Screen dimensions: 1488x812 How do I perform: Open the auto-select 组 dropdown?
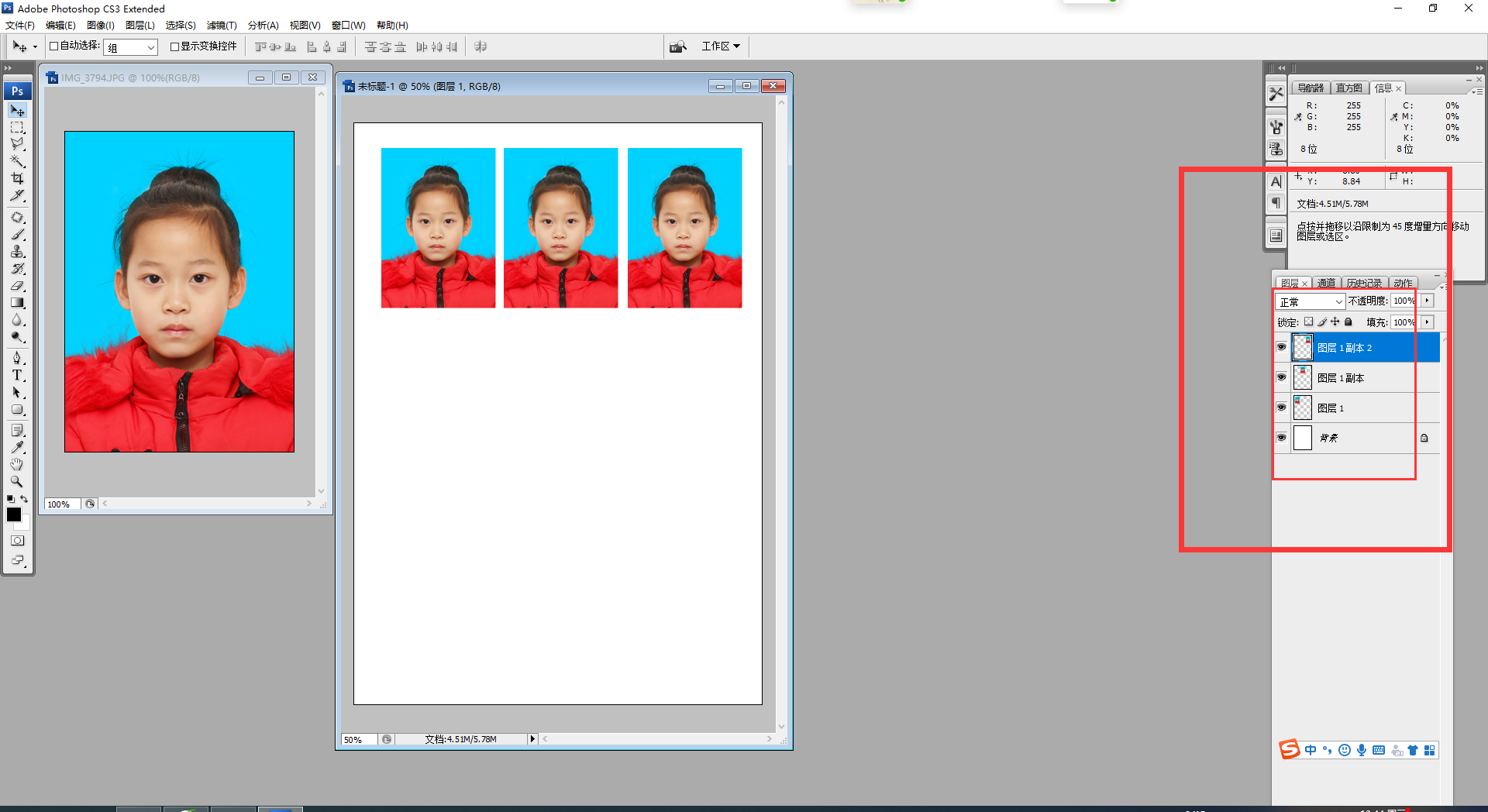coord(131,47)
